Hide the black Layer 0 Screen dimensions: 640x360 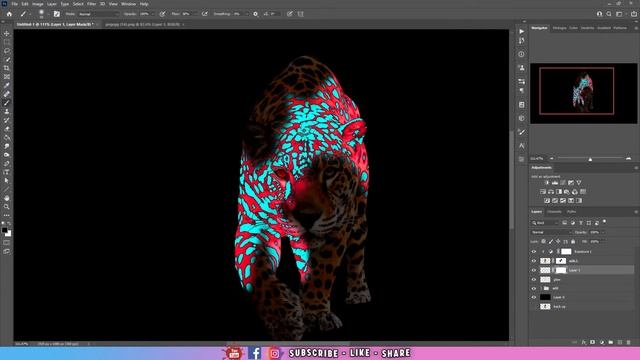pos(534,298)
